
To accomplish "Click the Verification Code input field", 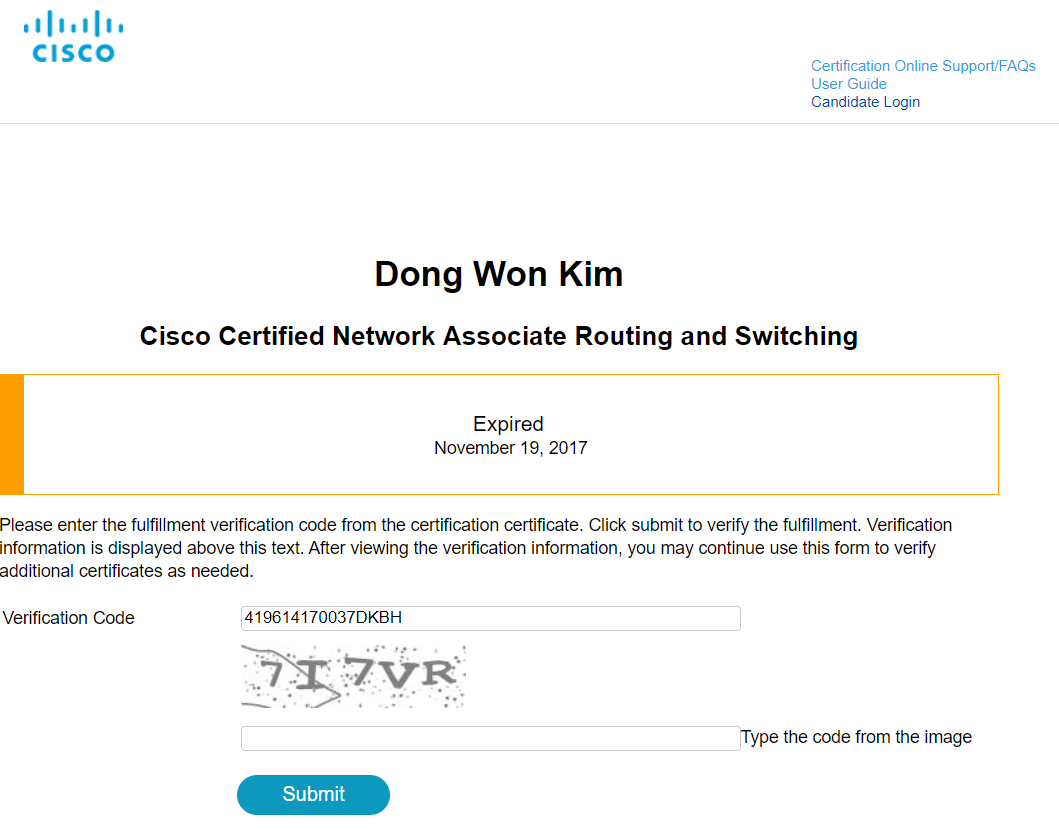I will point(490,618).
